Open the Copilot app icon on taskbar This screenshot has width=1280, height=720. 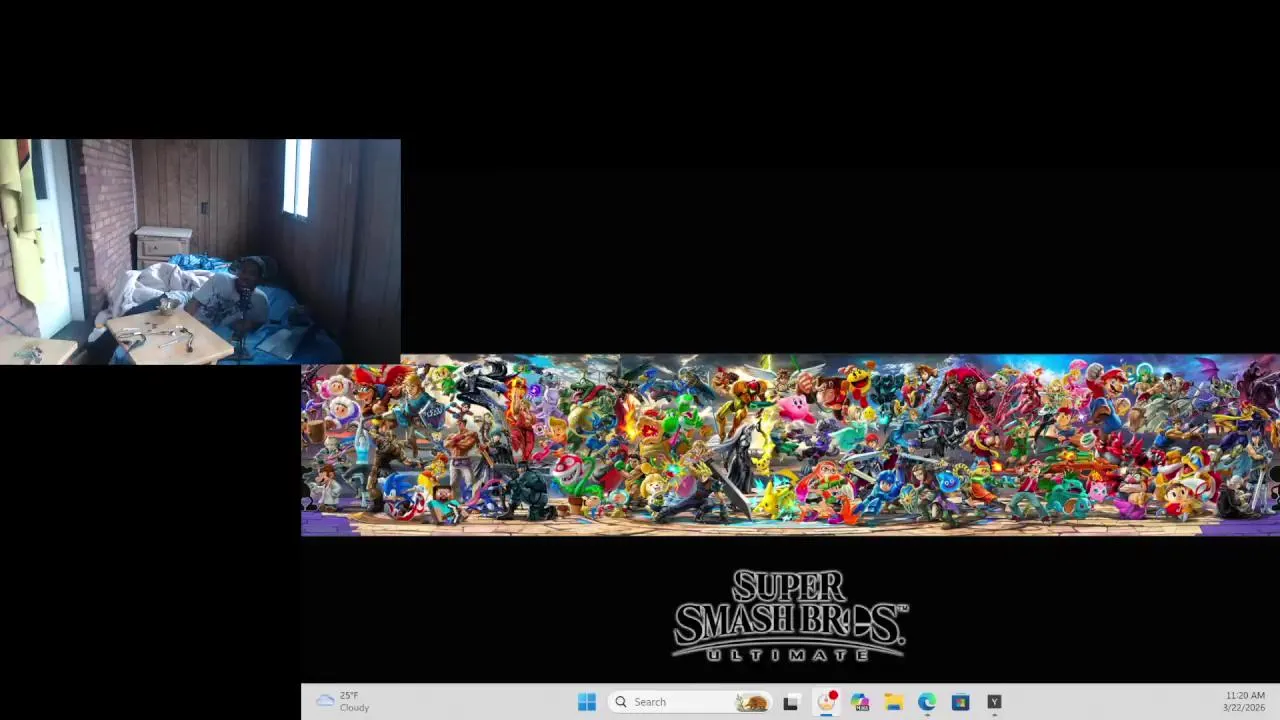(860, 702)
